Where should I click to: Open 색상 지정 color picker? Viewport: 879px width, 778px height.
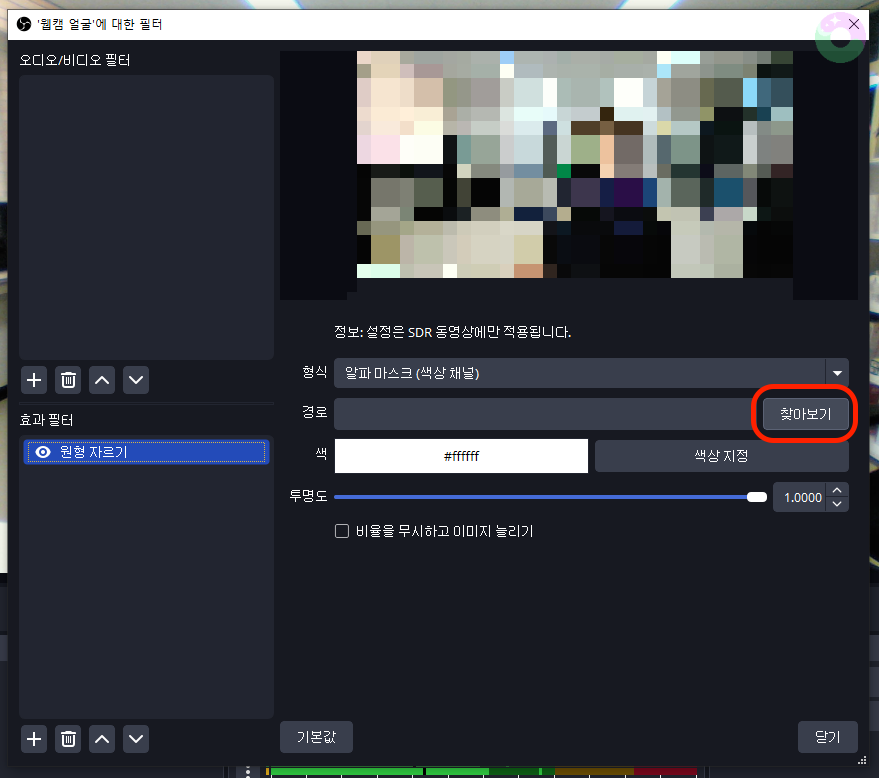coord(721,456)
